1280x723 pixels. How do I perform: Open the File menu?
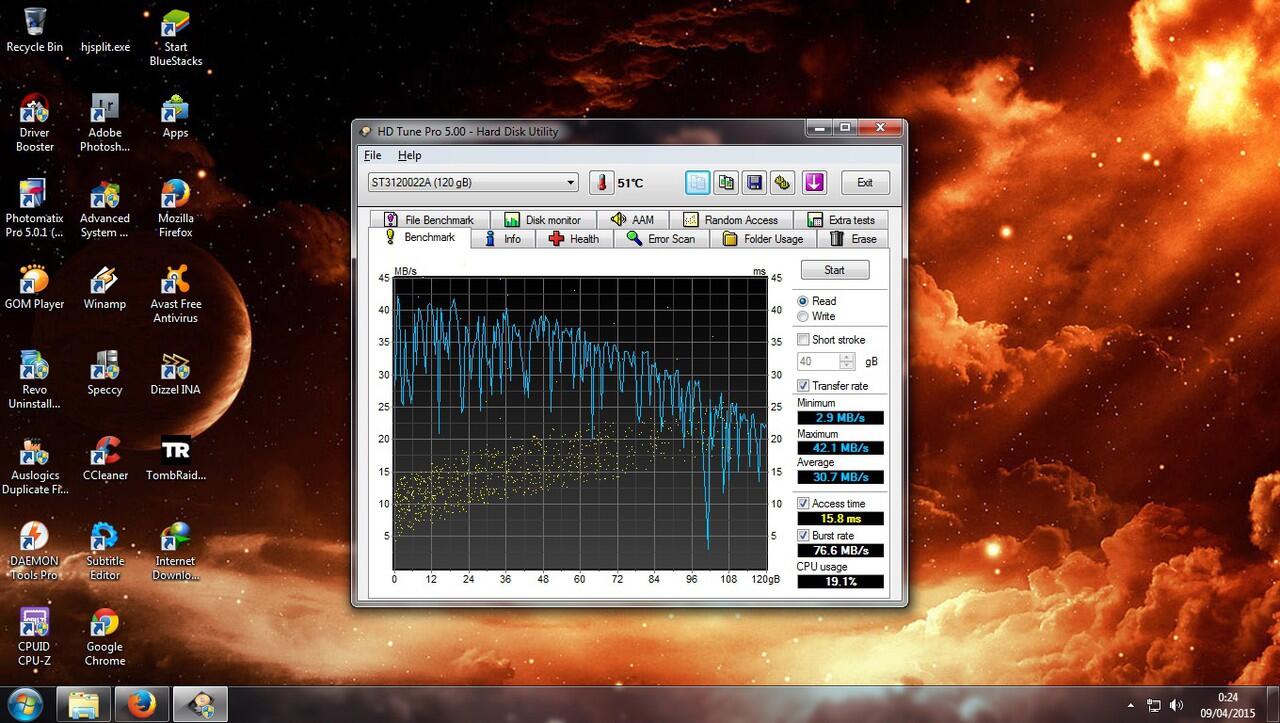pyautogui.click(x=372, y=156)
